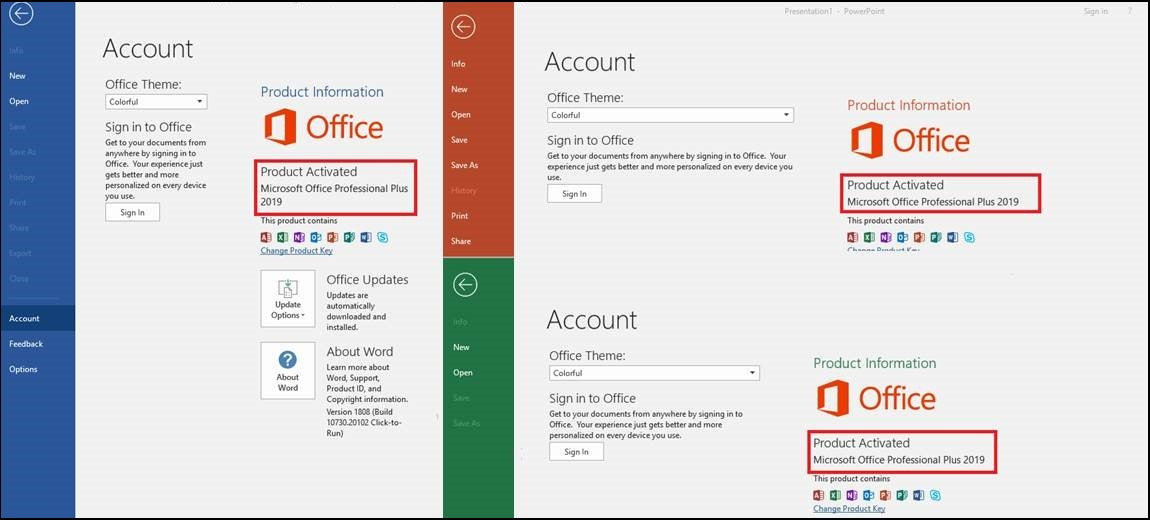Select Print in the orange PowerPoint sidebar

pyautogui.click(x=460, y=216)
